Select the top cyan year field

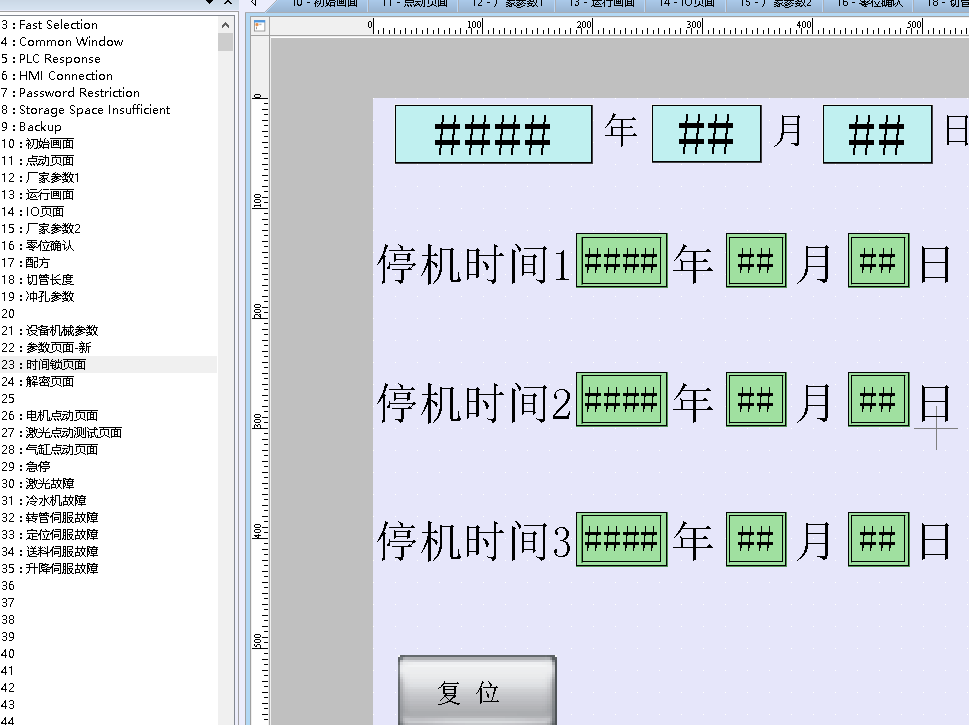click(493, 134)
